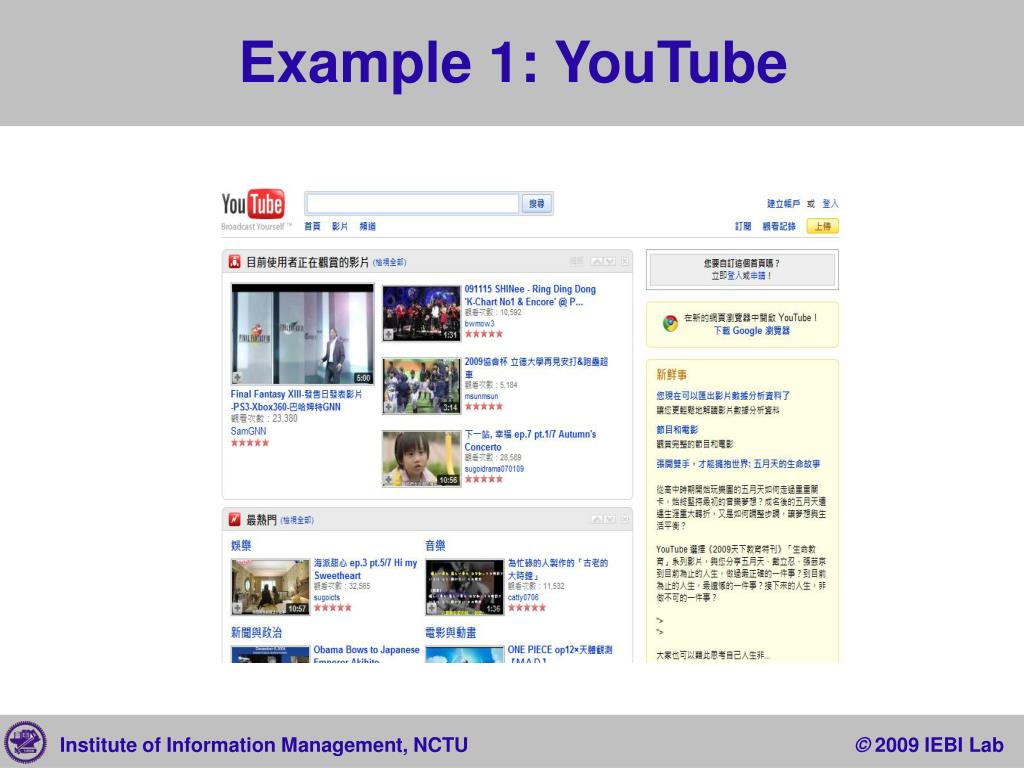Click the Google Chrome icon

[x=670, y=323]
